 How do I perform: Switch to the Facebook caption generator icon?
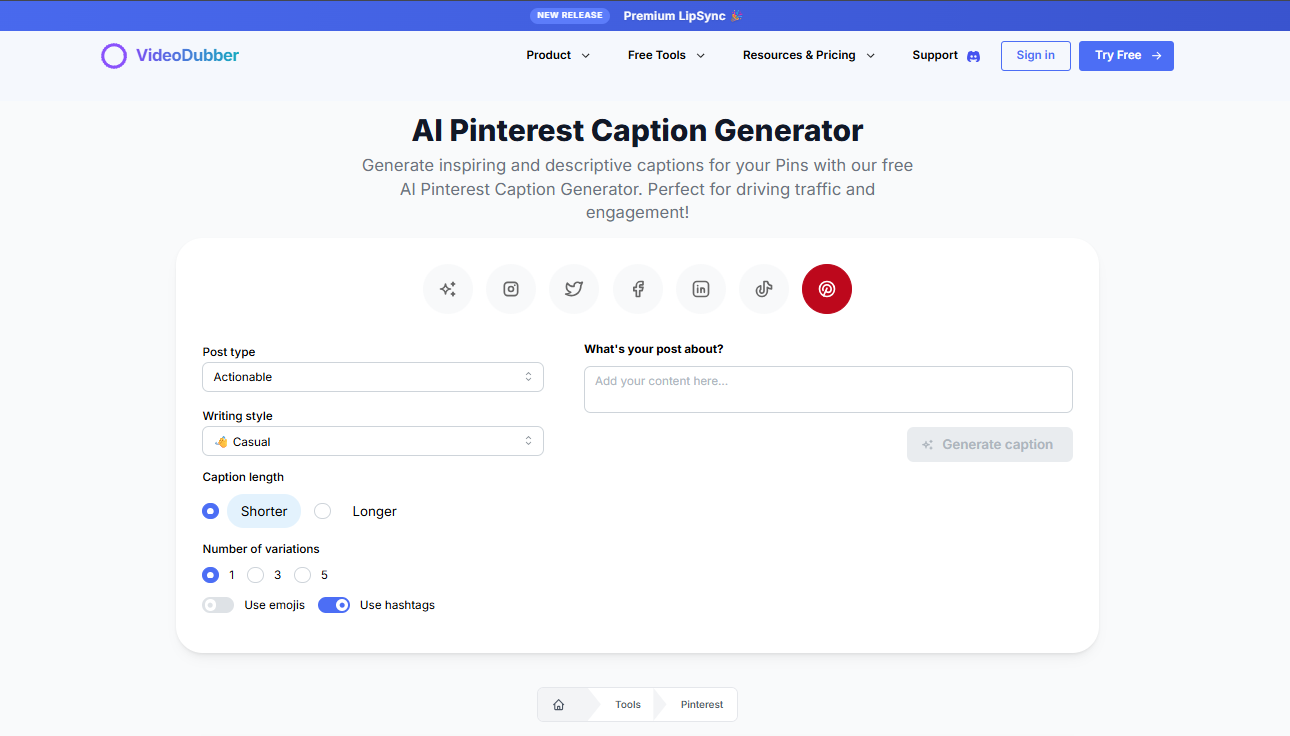coord(638,289)
